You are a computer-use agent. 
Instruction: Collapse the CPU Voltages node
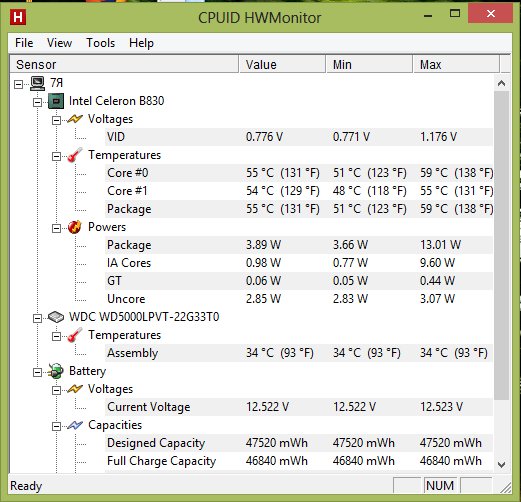pos(56,120)
